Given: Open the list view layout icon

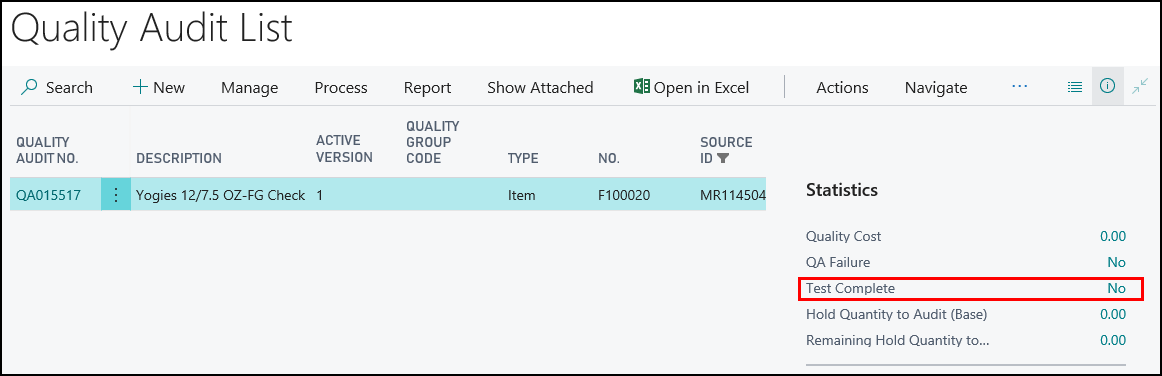Looking at the screenshot, I should coord(1074,87).
